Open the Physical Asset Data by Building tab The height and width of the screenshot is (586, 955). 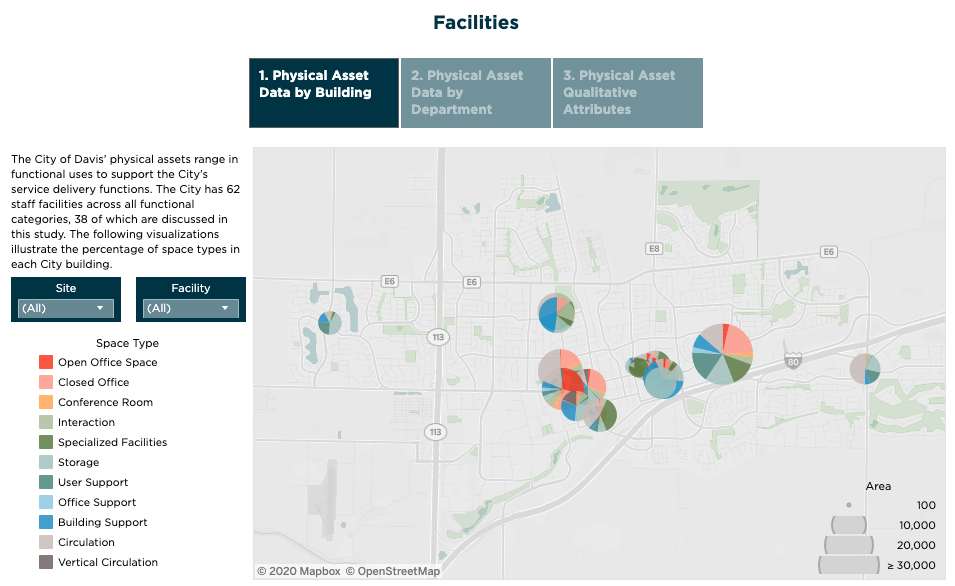point(324,93)
